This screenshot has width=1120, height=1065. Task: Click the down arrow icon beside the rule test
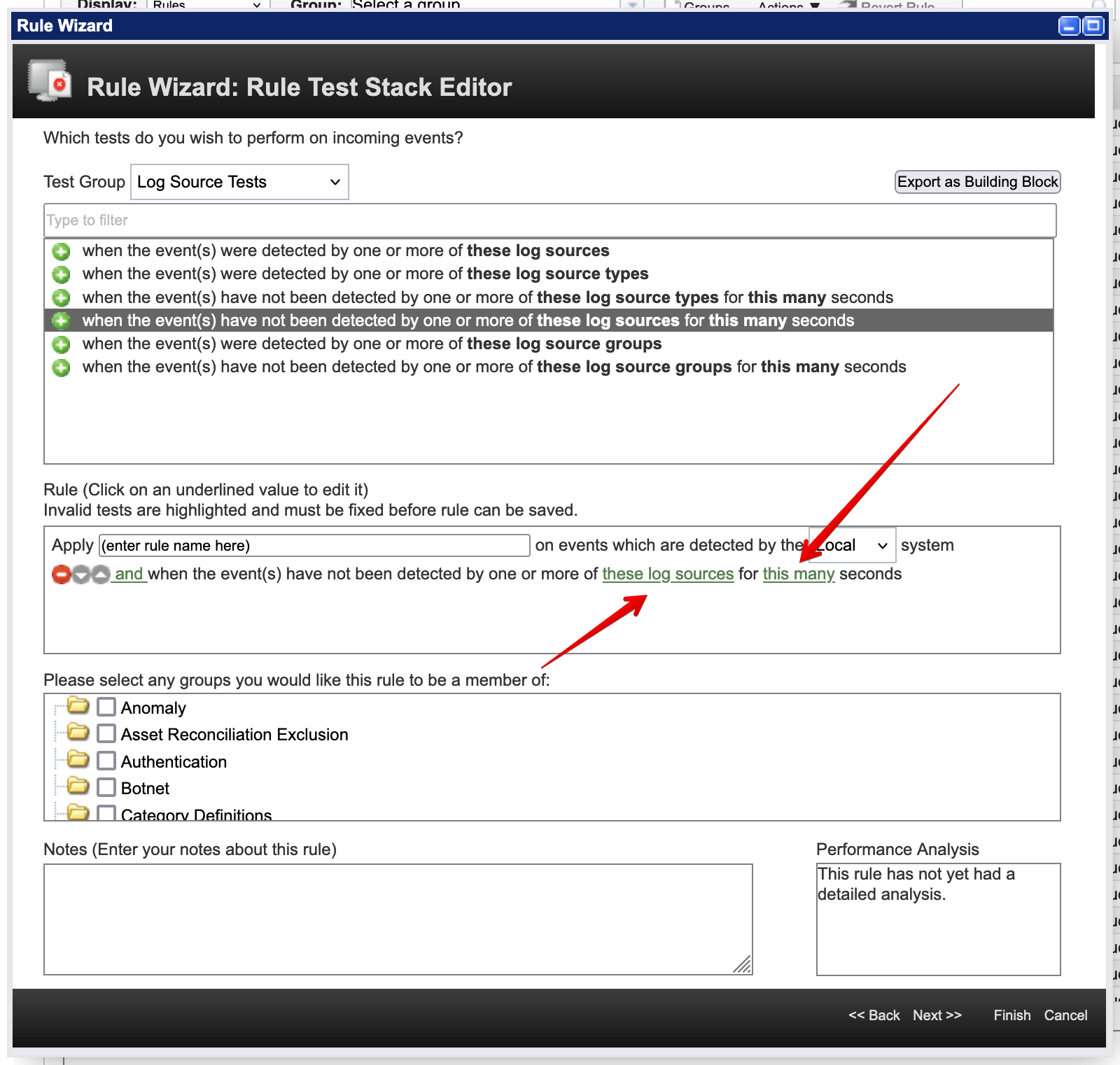(x=80, y=574)
